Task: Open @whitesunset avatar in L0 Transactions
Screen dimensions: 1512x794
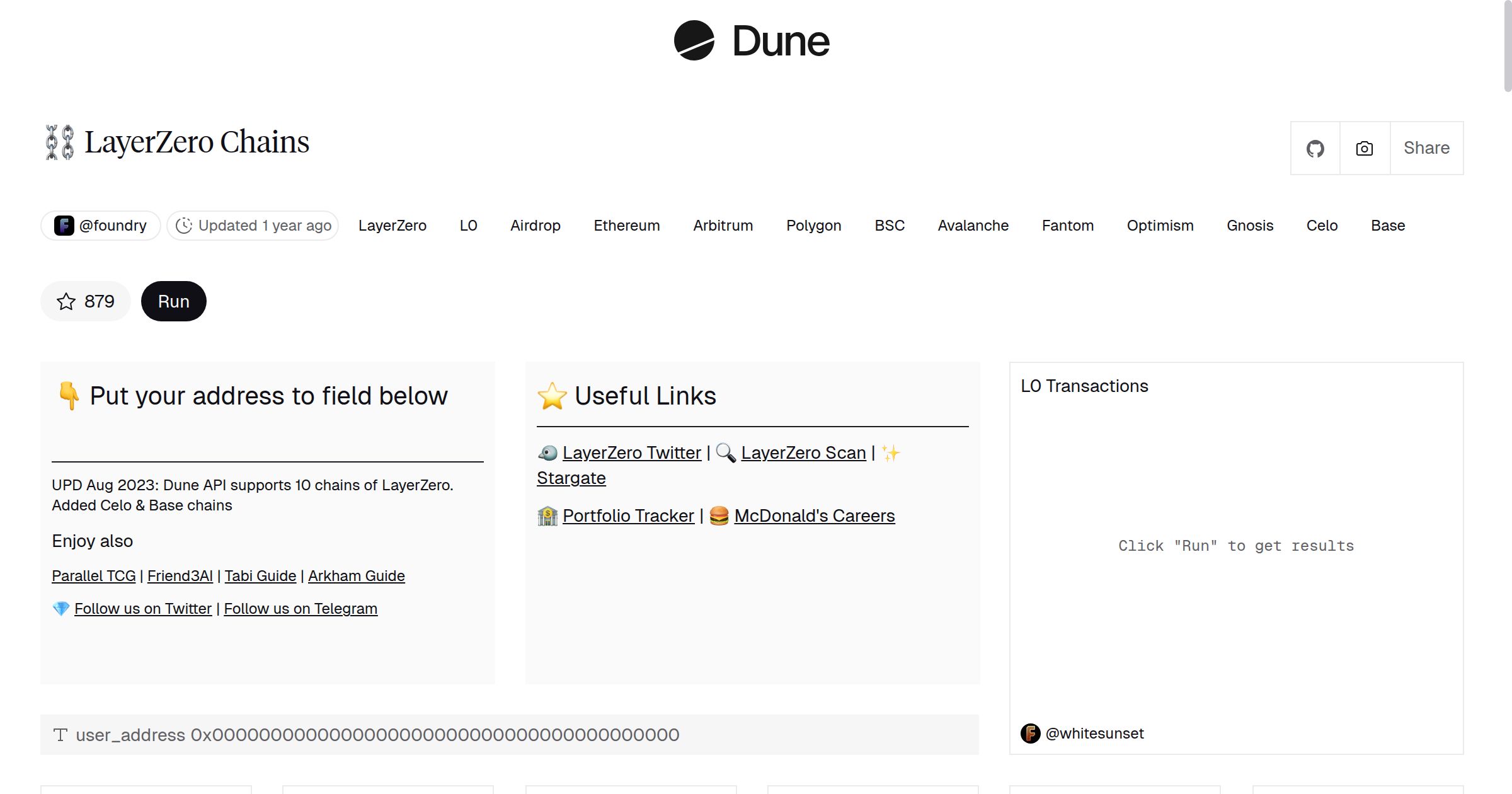Action: [x=1031, y=734]
